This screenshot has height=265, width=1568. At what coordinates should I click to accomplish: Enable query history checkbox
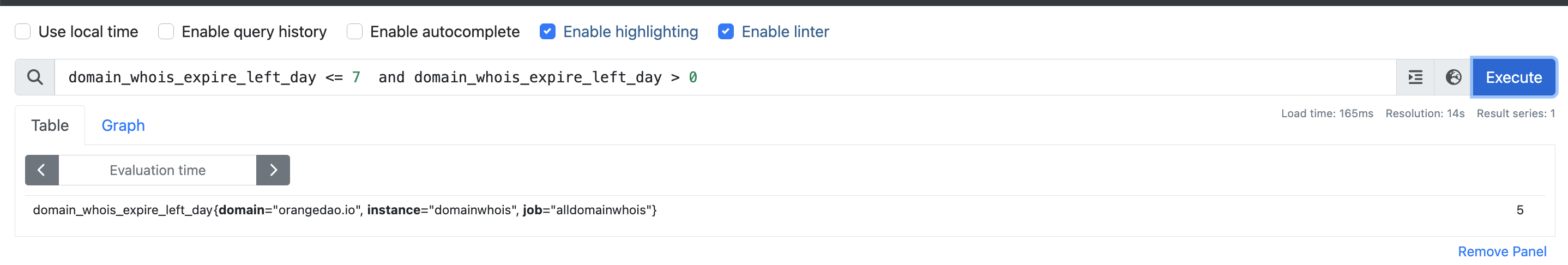coord(166,32)
